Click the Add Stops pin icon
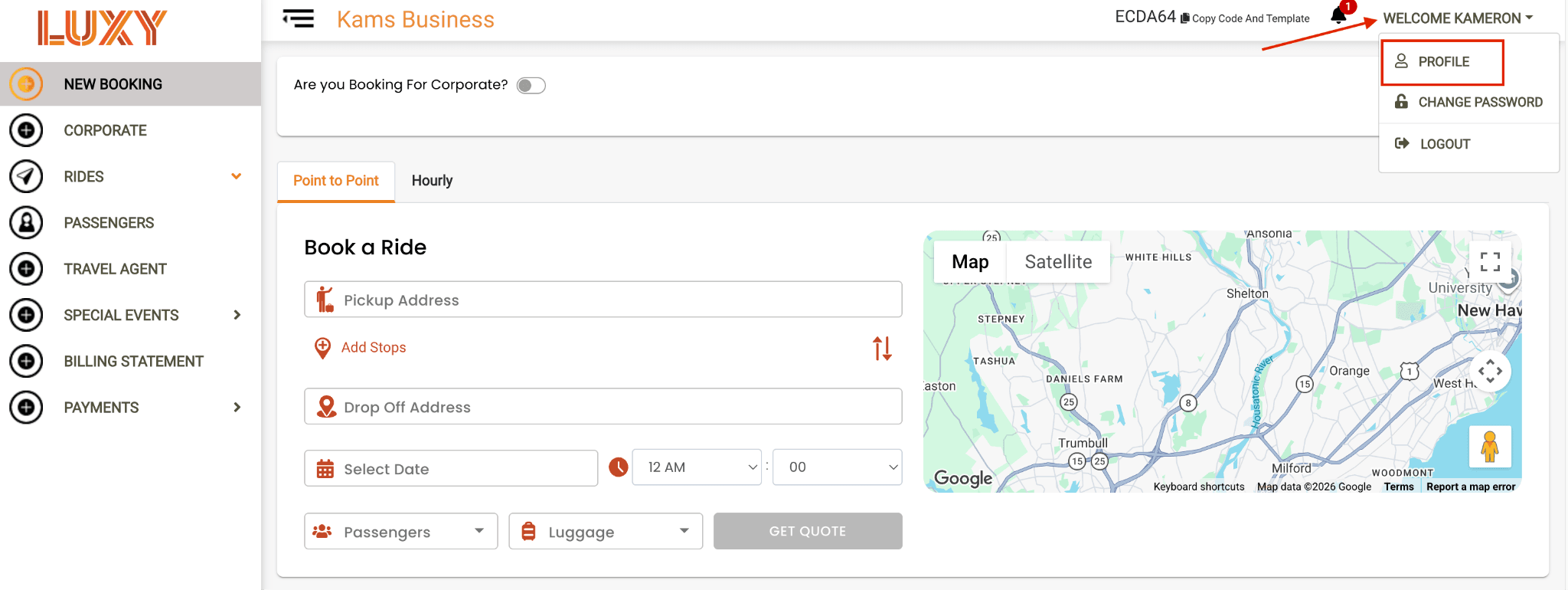The width and height of the screenshot is (1568, 590). pyautogui.click(x=323, y=348)
